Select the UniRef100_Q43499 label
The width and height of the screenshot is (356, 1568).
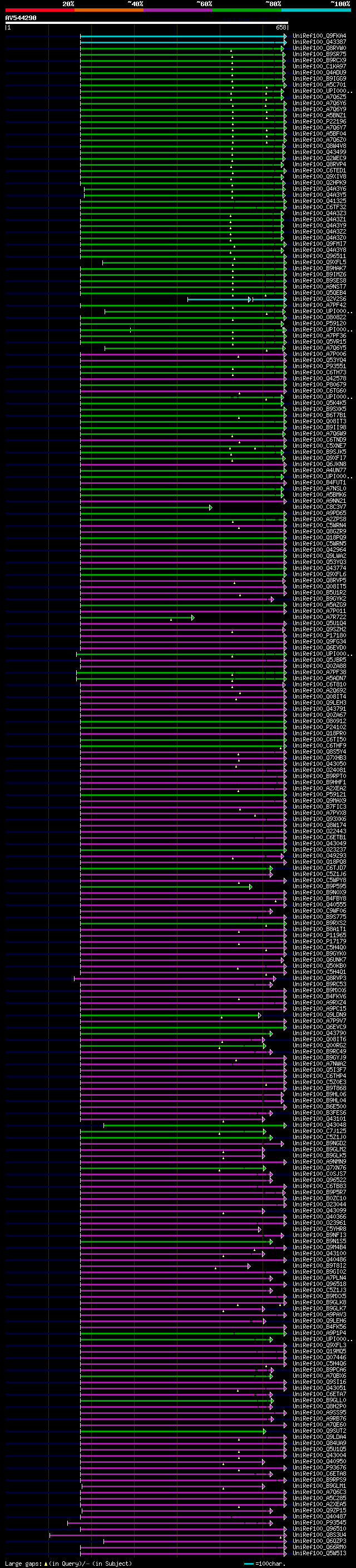coord(319,152)
